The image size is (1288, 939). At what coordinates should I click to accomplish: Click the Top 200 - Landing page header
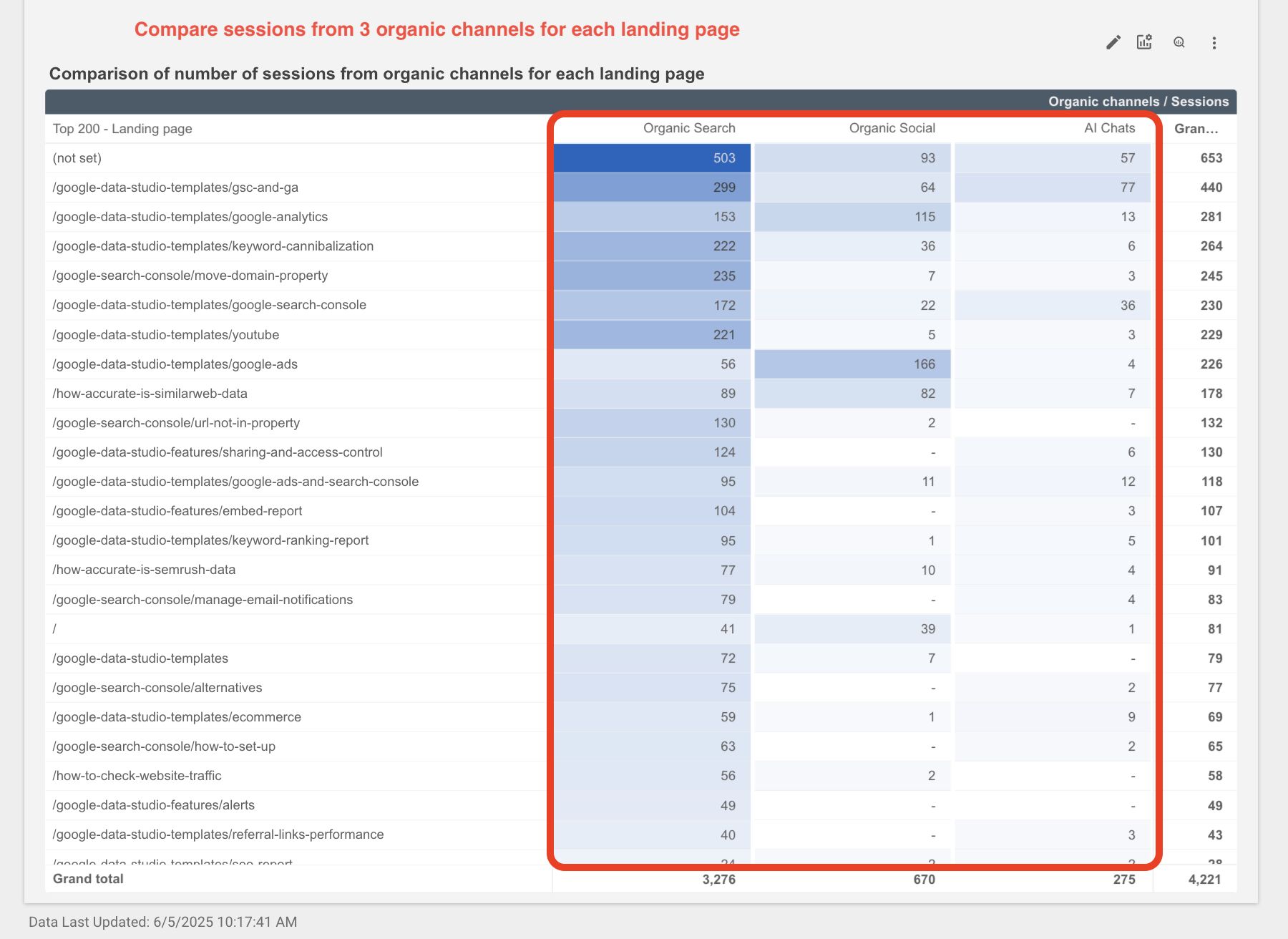coord(122,129)
